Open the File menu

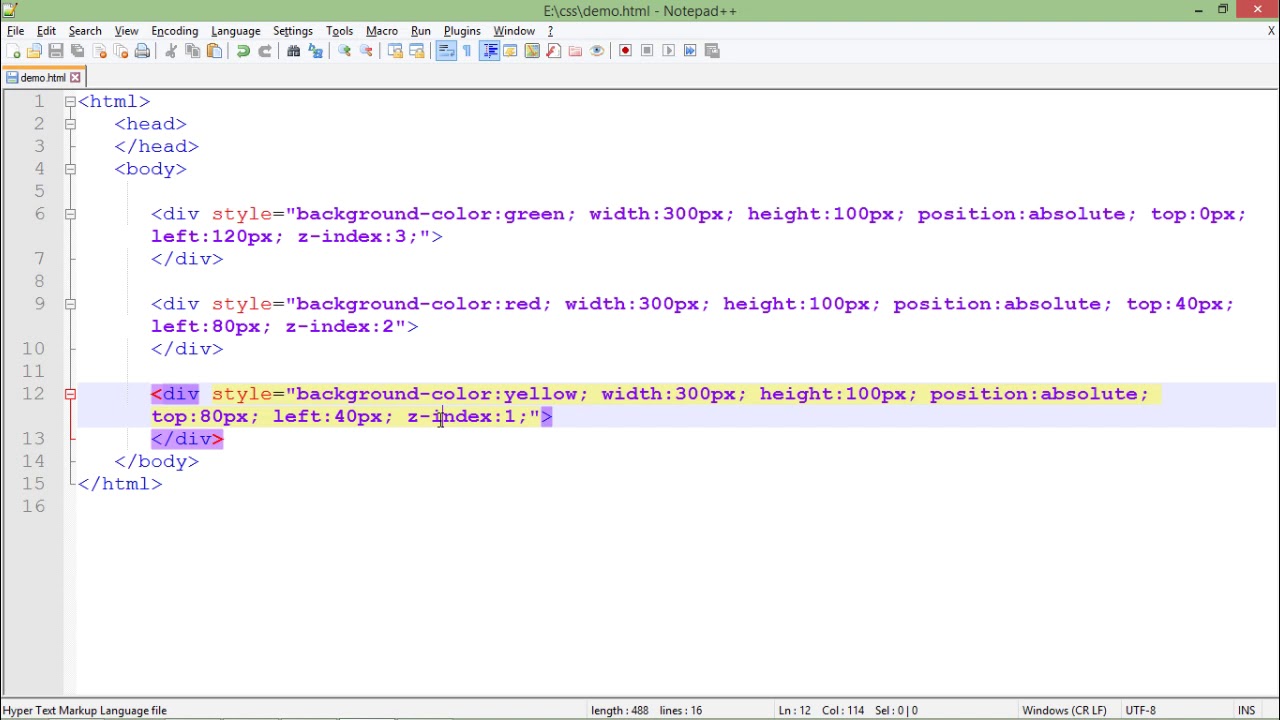16,31
